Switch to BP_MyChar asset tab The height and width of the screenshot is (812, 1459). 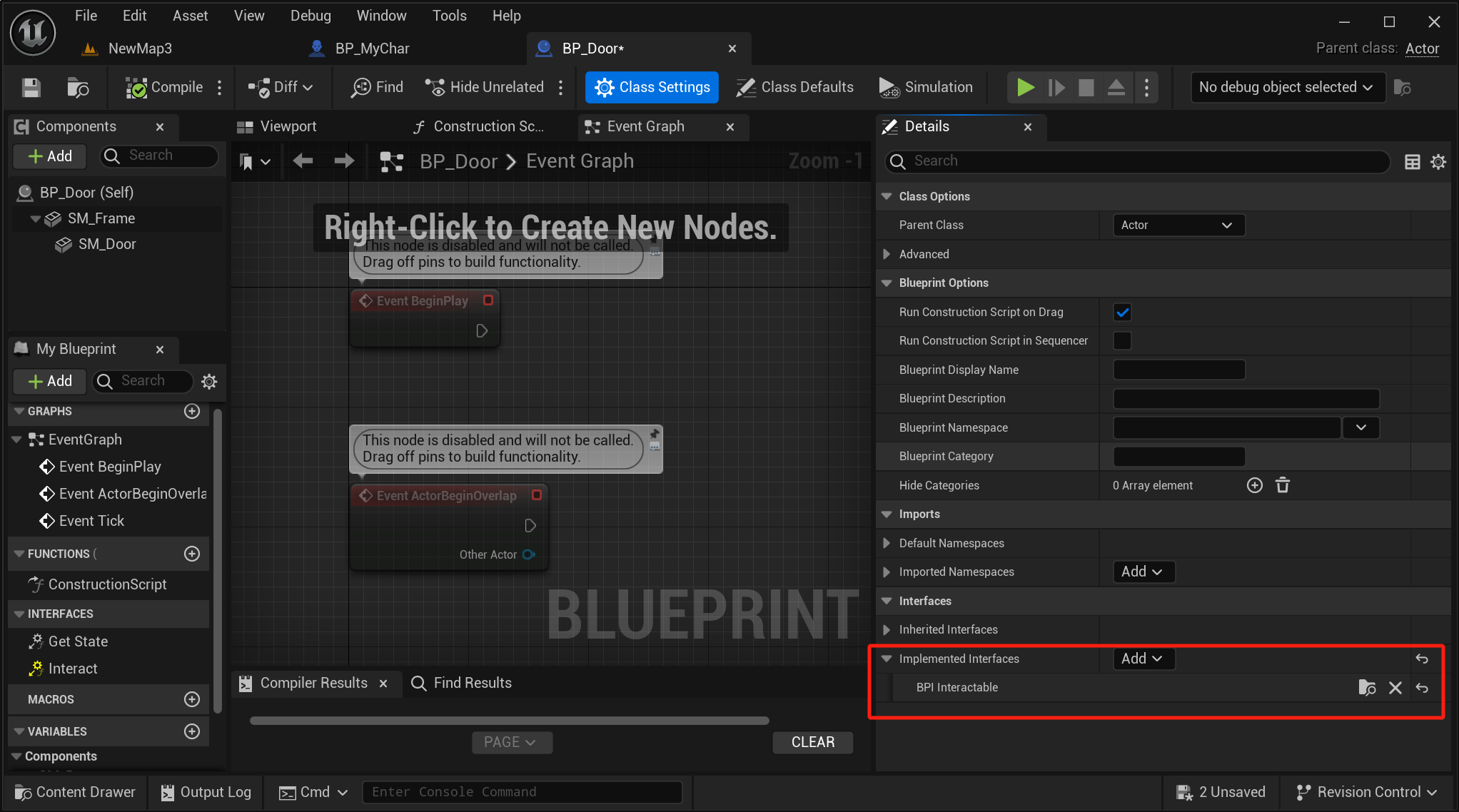[x=359, y=49]
